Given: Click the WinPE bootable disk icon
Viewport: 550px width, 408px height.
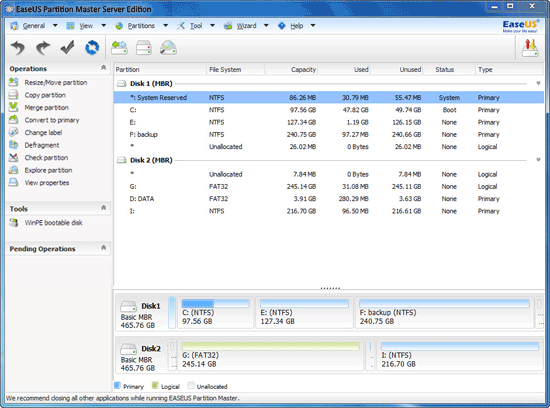Looking at the screenshot, I should [x=14, y=222].
